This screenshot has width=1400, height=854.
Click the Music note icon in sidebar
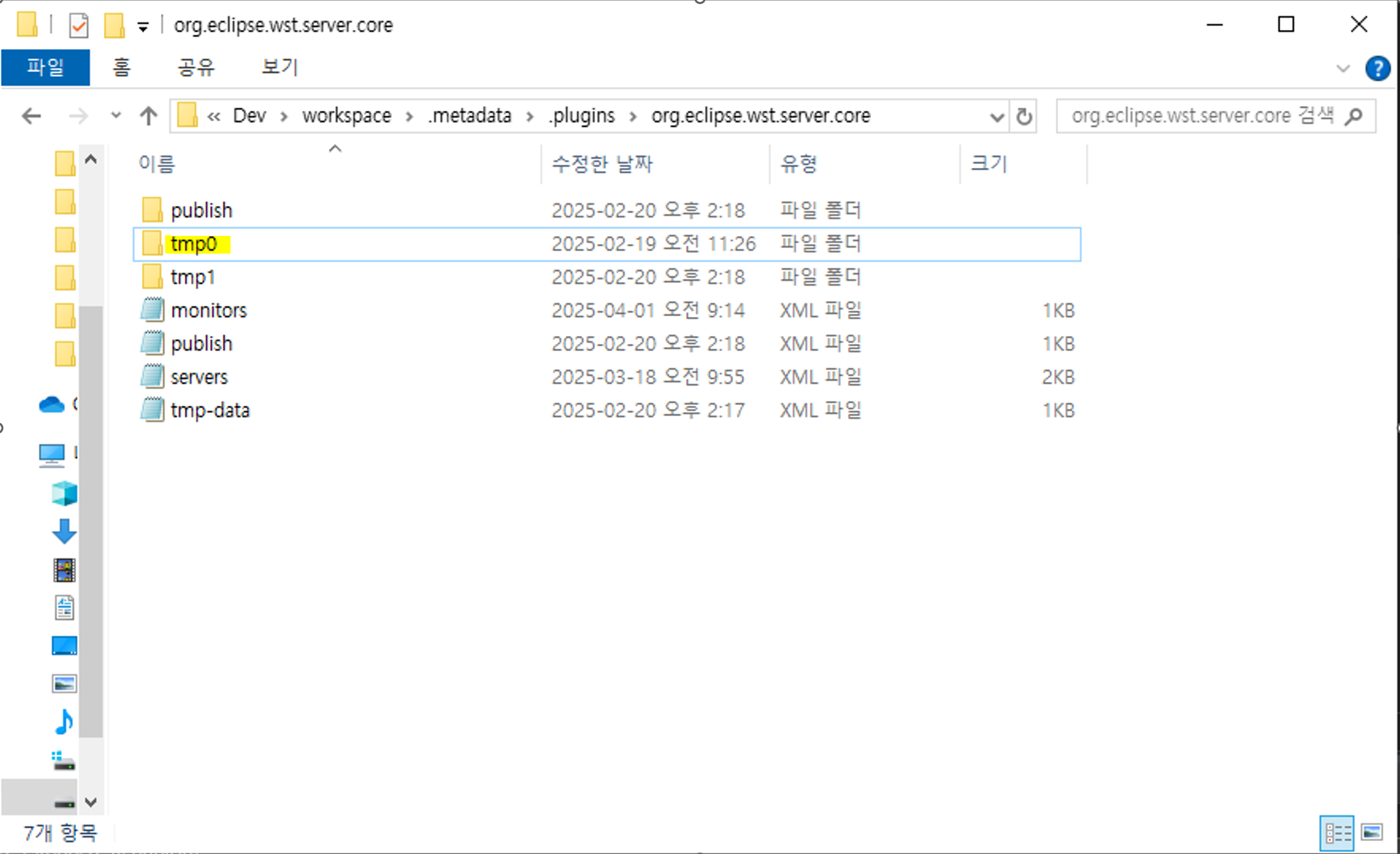coord(64,722)
